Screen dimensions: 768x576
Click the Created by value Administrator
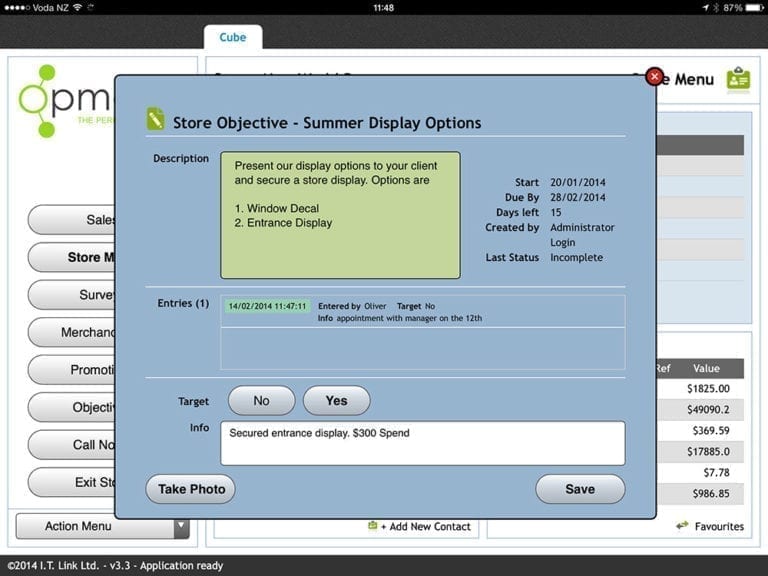click(582, 227)
